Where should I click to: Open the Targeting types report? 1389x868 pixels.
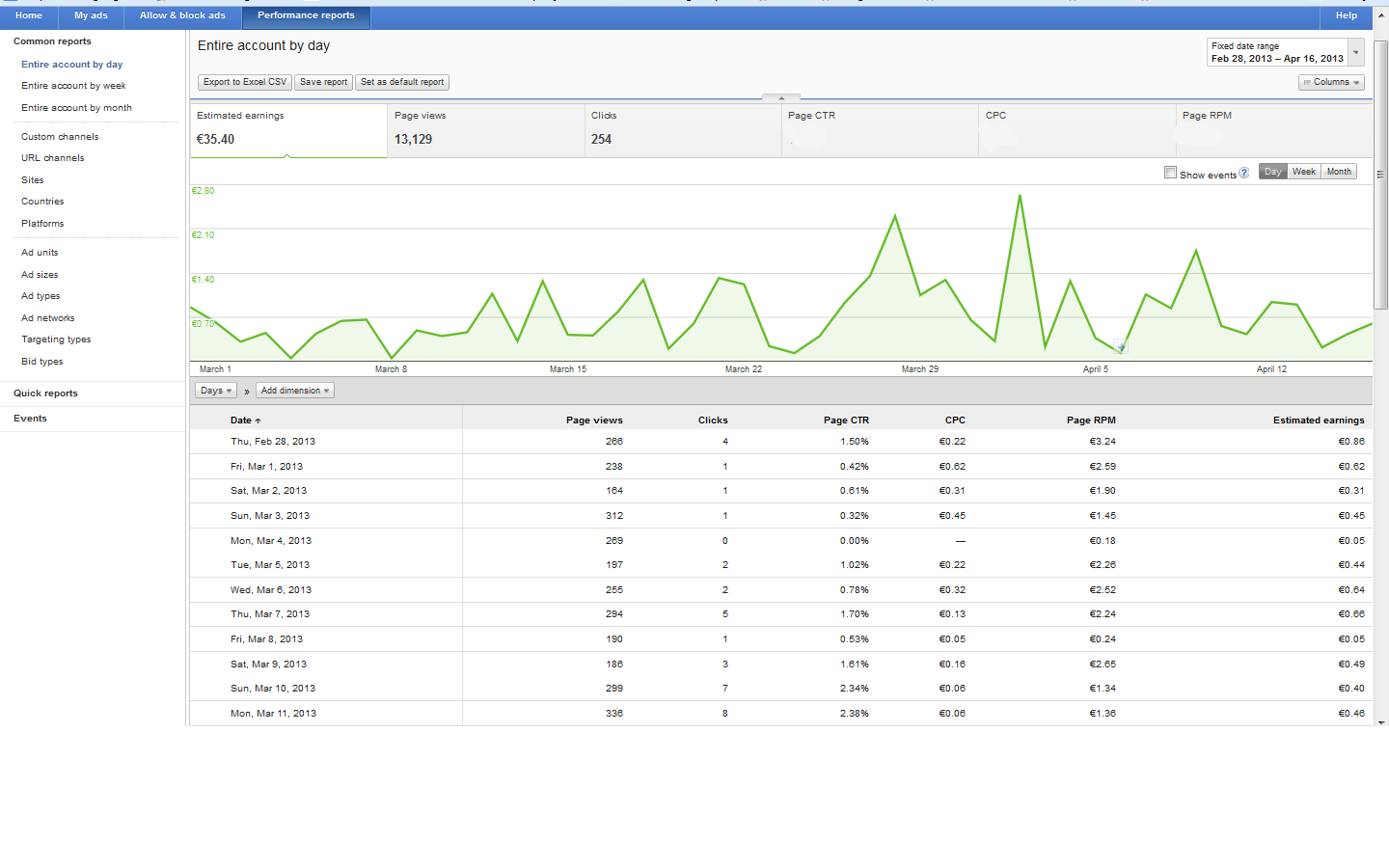tap(56, 339)
